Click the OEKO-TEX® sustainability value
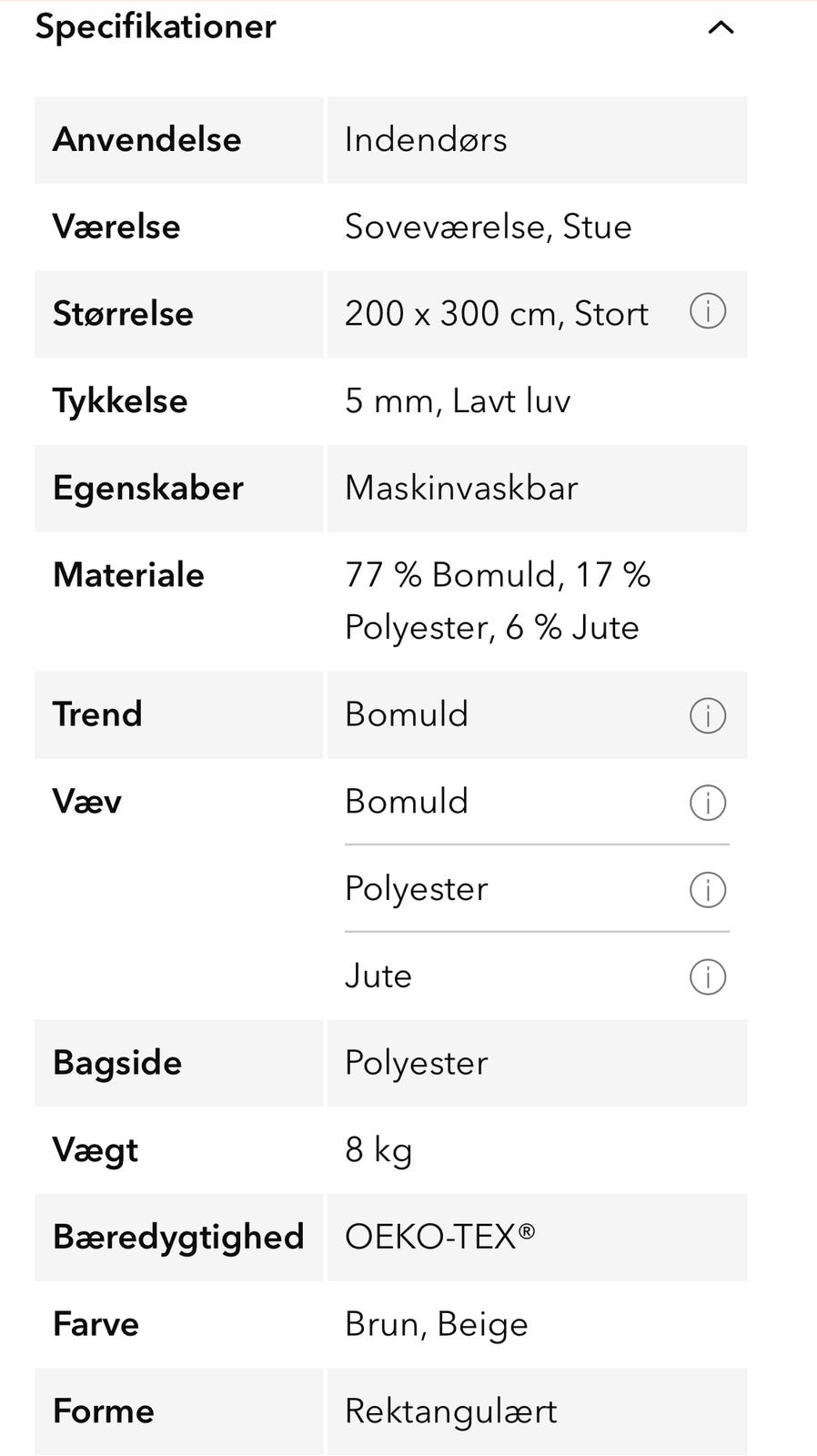This screenshot has width=817, height=1456. [x=439, y=1237]
